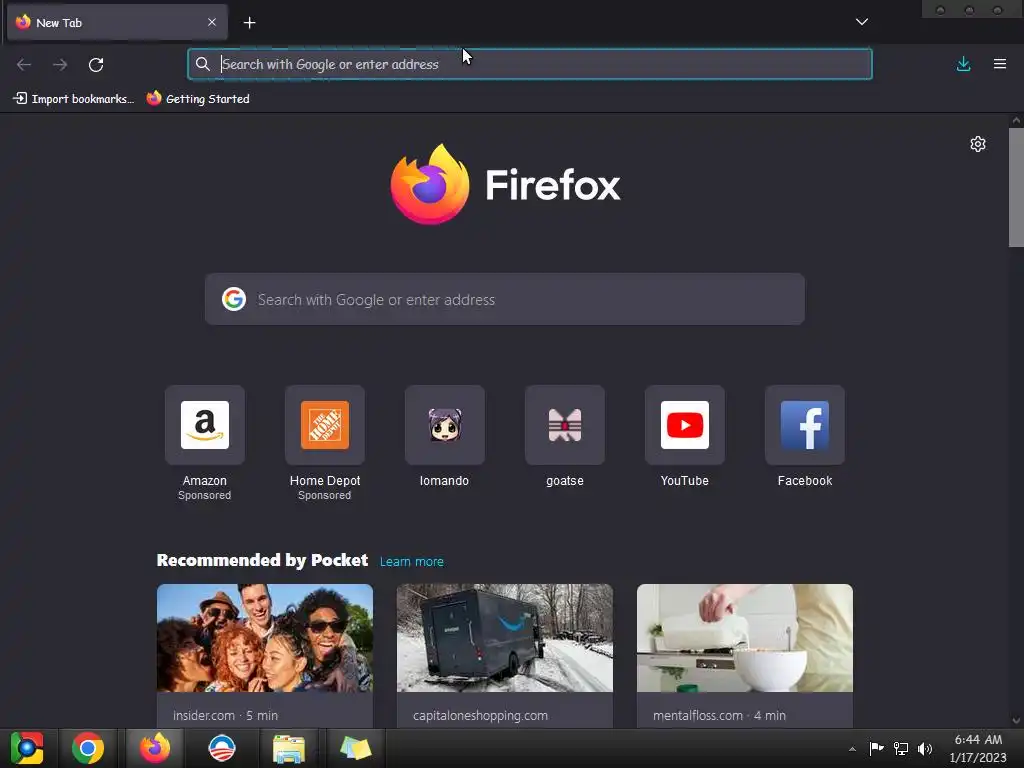Open File Explorer from the taskbar

(289, 748)
